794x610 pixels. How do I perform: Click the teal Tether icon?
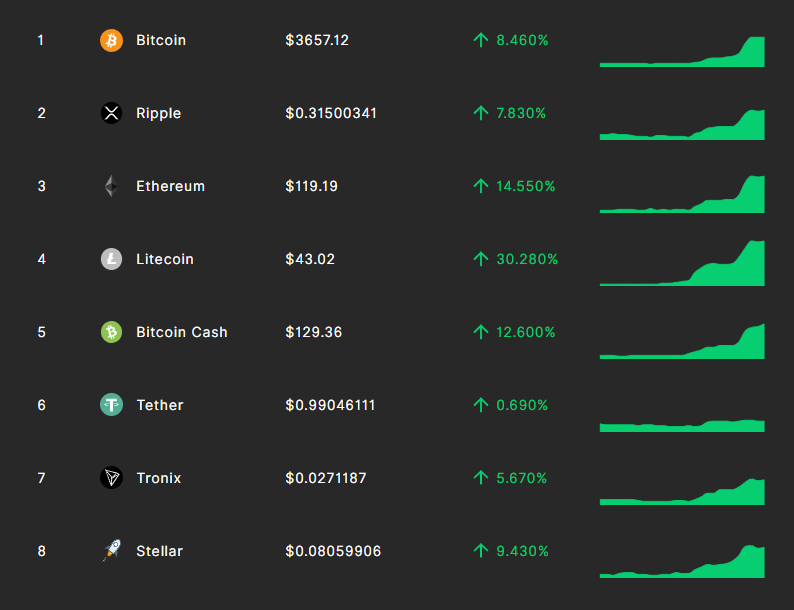[x=111, y=404]
